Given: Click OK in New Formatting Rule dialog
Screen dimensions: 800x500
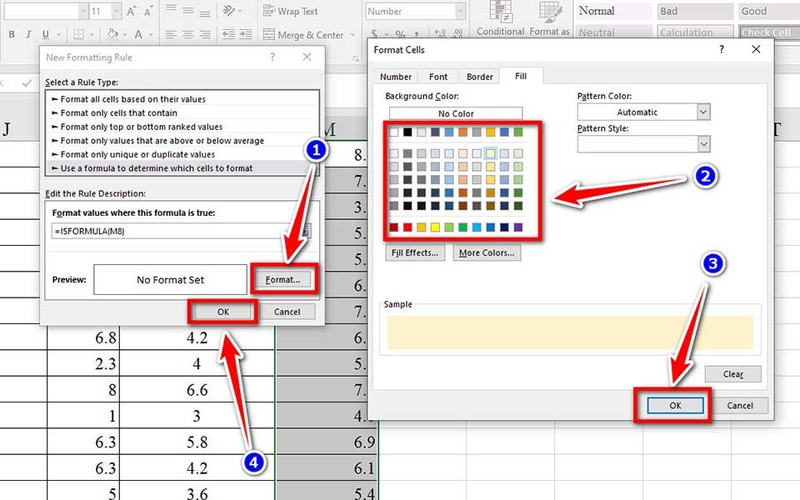Looking at the screenshot, I should (223, 312).
